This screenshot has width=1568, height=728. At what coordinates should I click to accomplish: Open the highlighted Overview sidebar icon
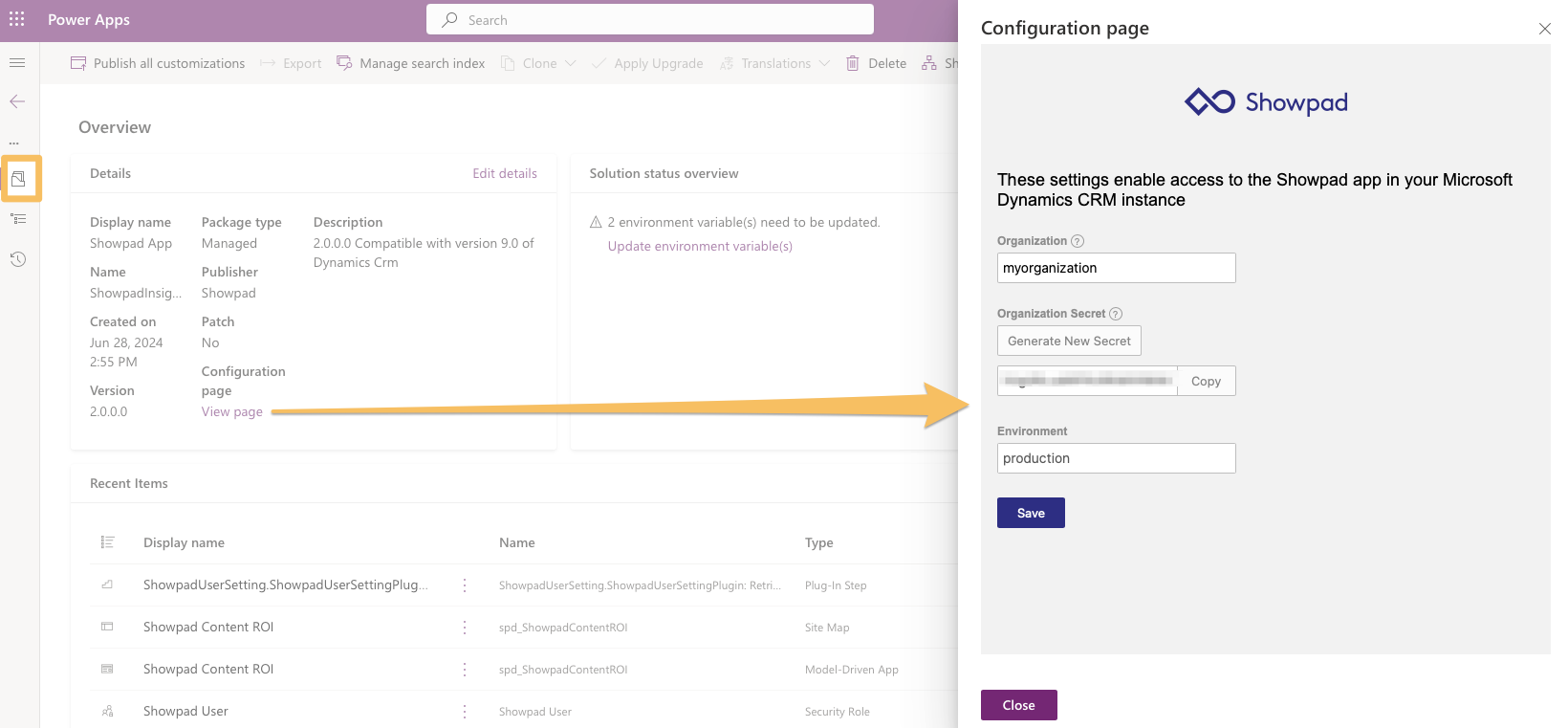(18, 179)
